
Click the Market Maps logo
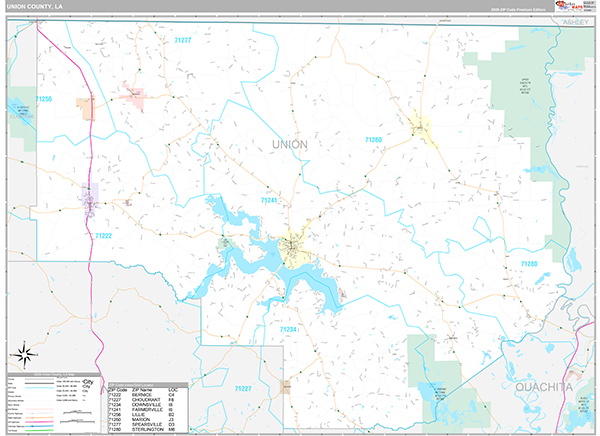click(574, 5)
